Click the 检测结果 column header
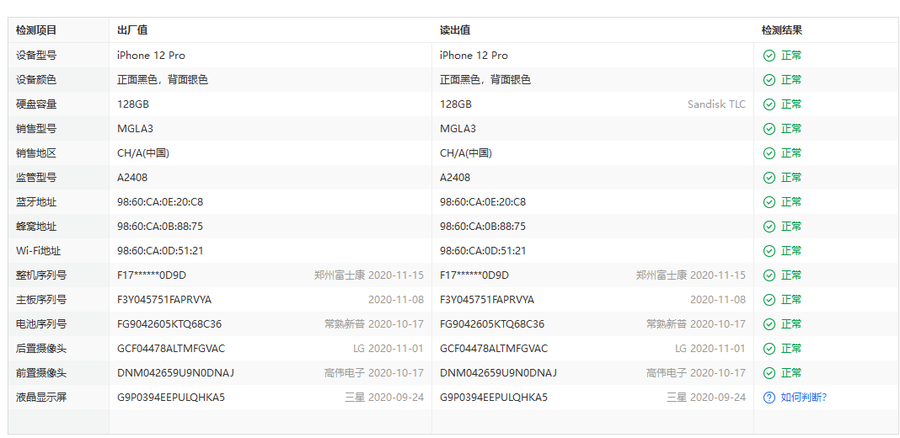This screenshot has width=900, height=438. click(782, 30)
